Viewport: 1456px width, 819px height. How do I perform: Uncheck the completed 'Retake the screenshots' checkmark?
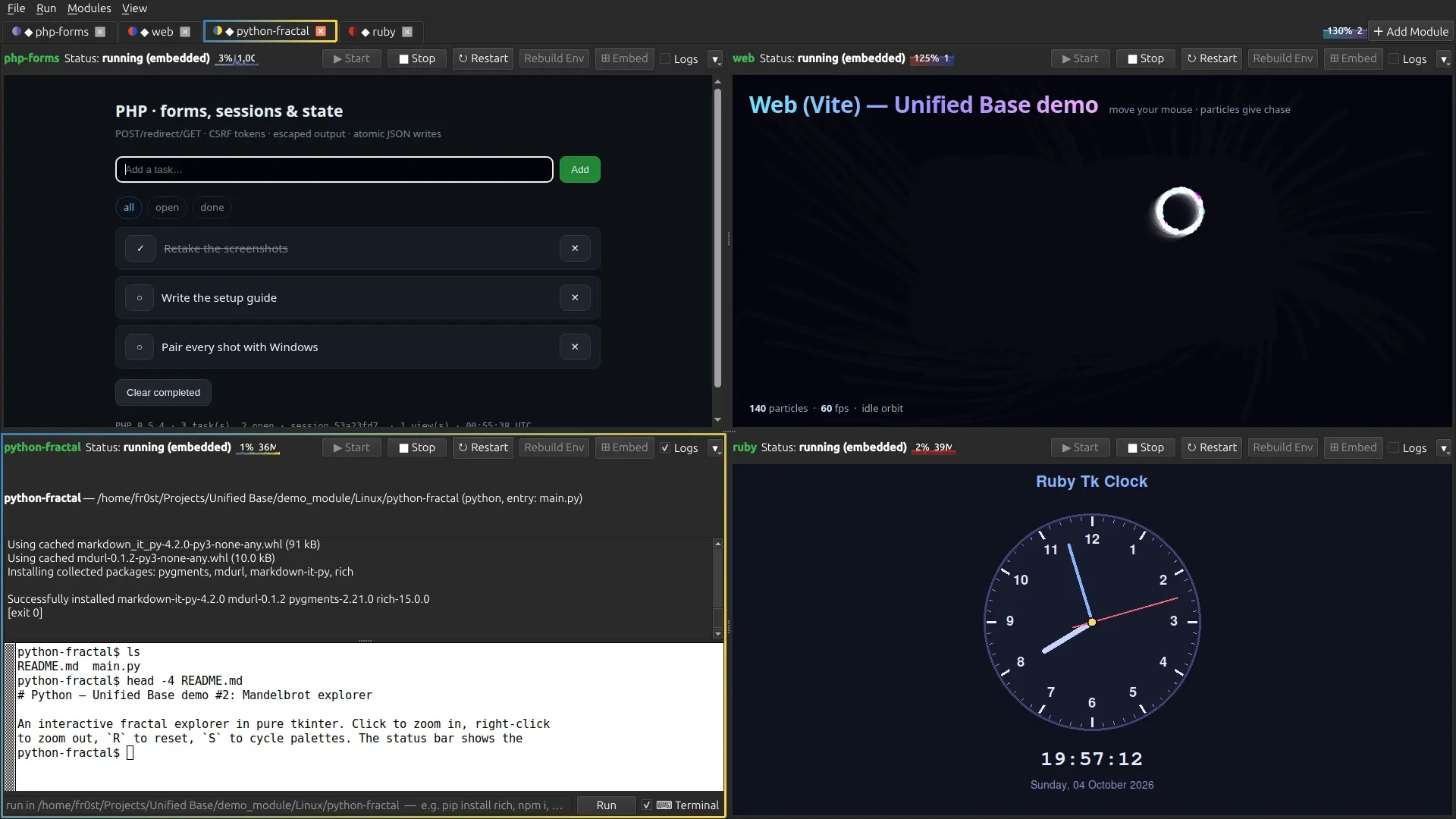(x=140, y=248)
